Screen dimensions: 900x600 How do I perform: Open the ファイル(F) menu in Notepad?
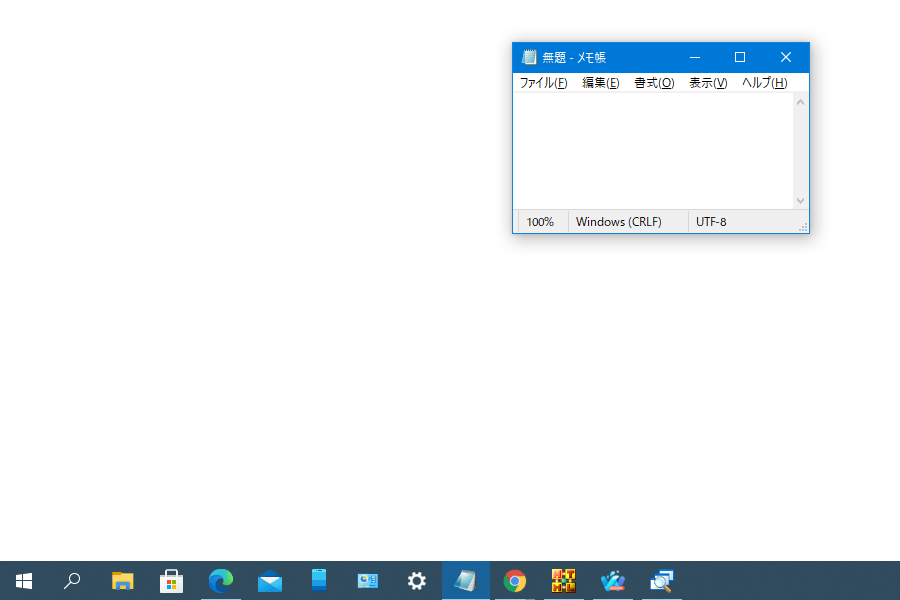(543, 83)
